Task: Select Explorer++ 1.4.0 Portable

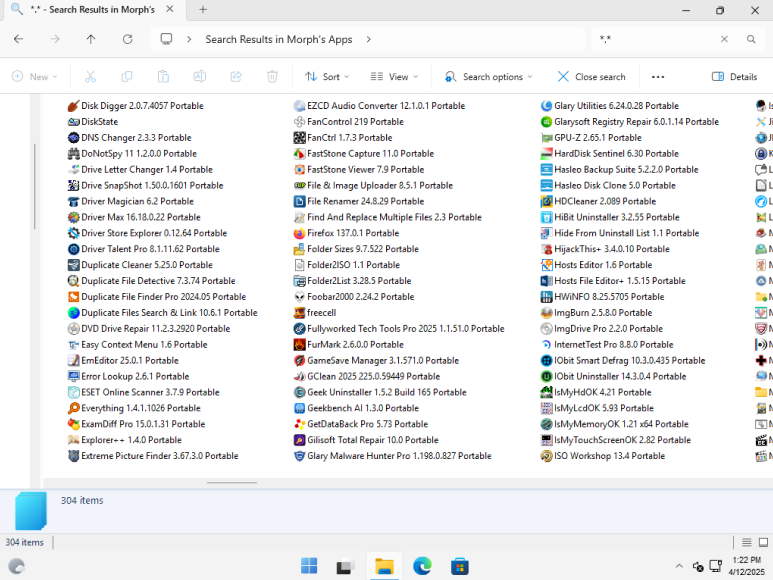Action: [125, 440]
